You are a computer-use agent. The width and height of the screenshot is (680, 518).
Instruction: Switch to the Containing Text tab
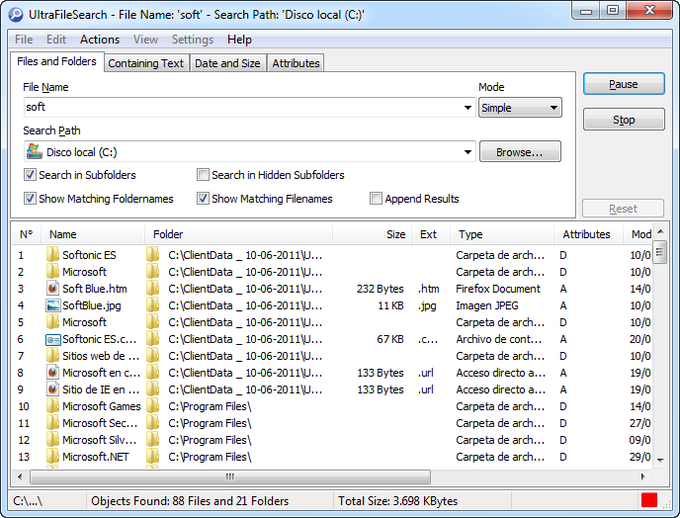[x=146, y=63]
